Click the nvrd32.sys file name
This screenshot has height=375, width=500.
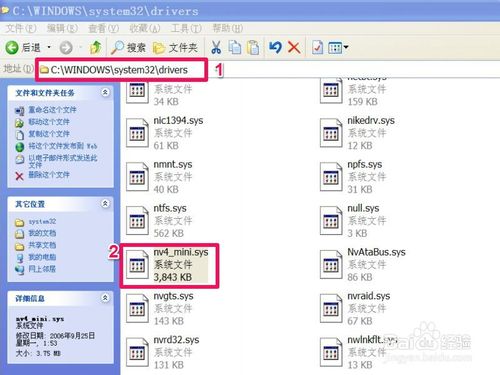[x=176, y=340]
